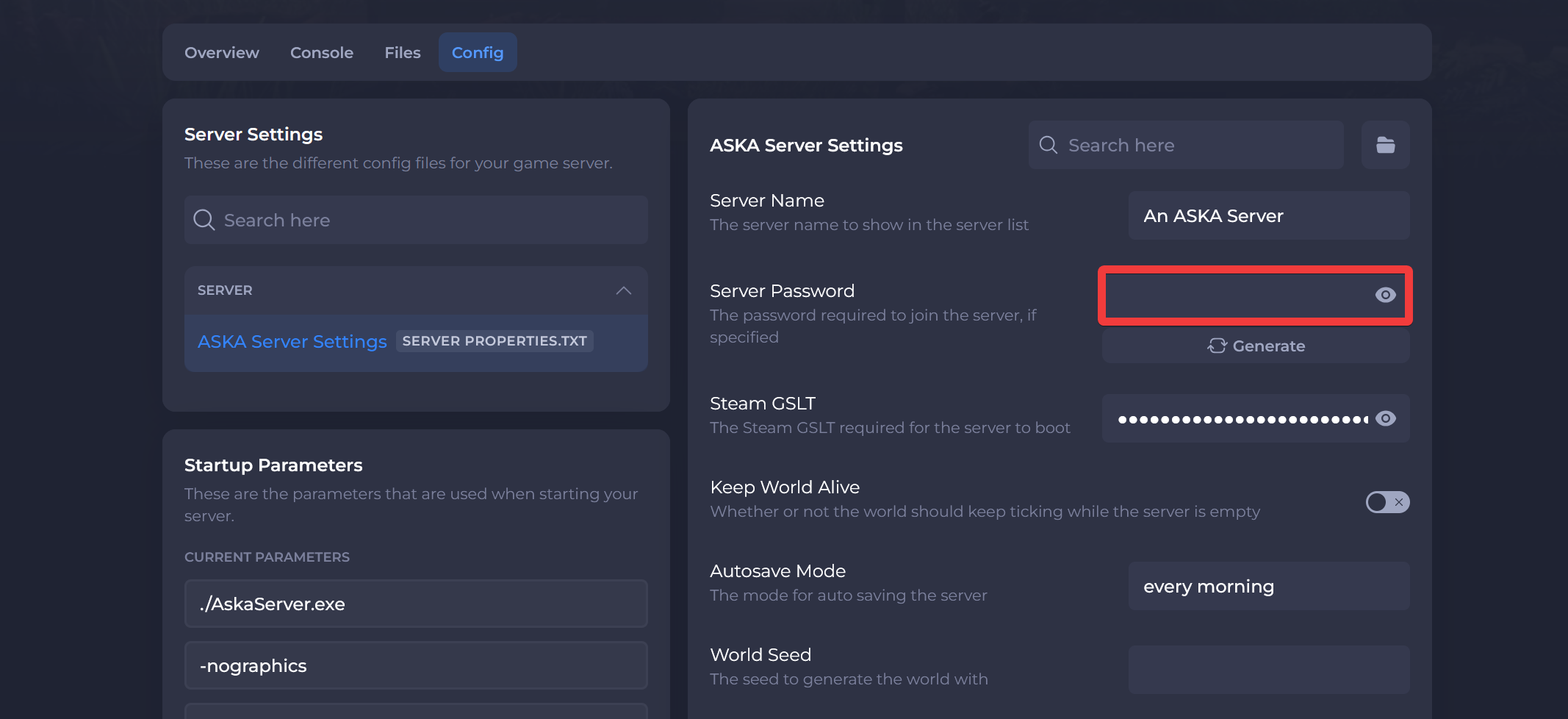Click the Startup Parameters heading
The height and width of the screenshot is (719, 1568).
[273, 465]
